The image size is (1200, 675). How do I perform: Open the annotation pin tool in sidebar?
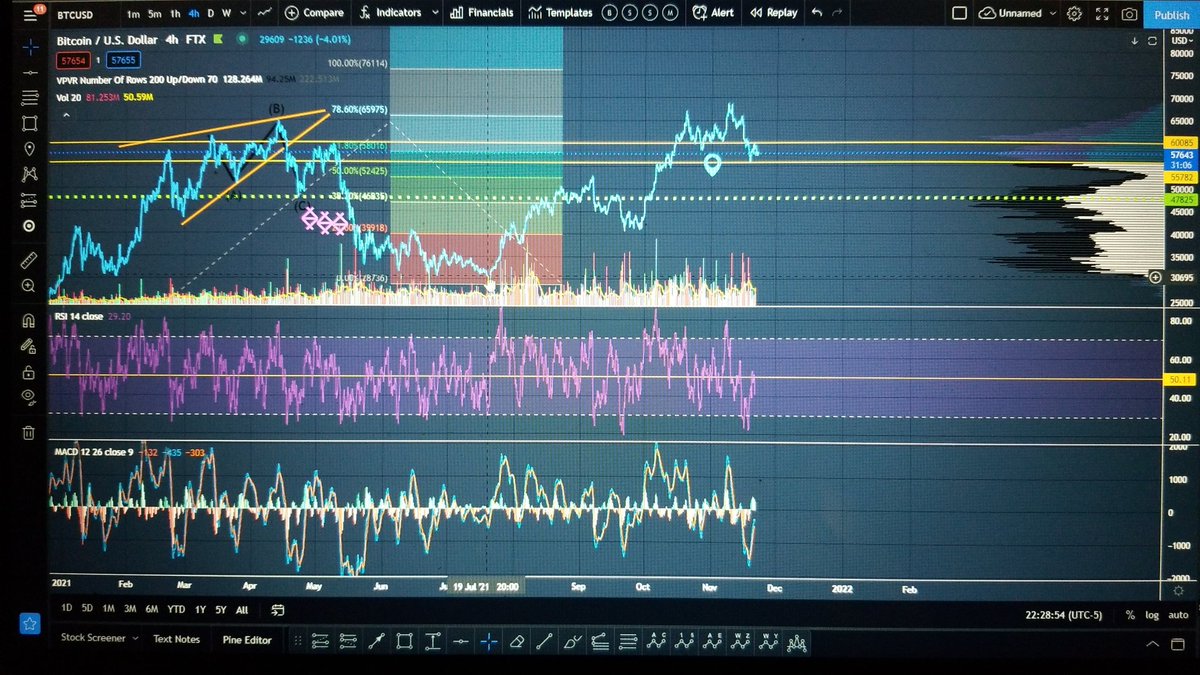click(29, 149)
